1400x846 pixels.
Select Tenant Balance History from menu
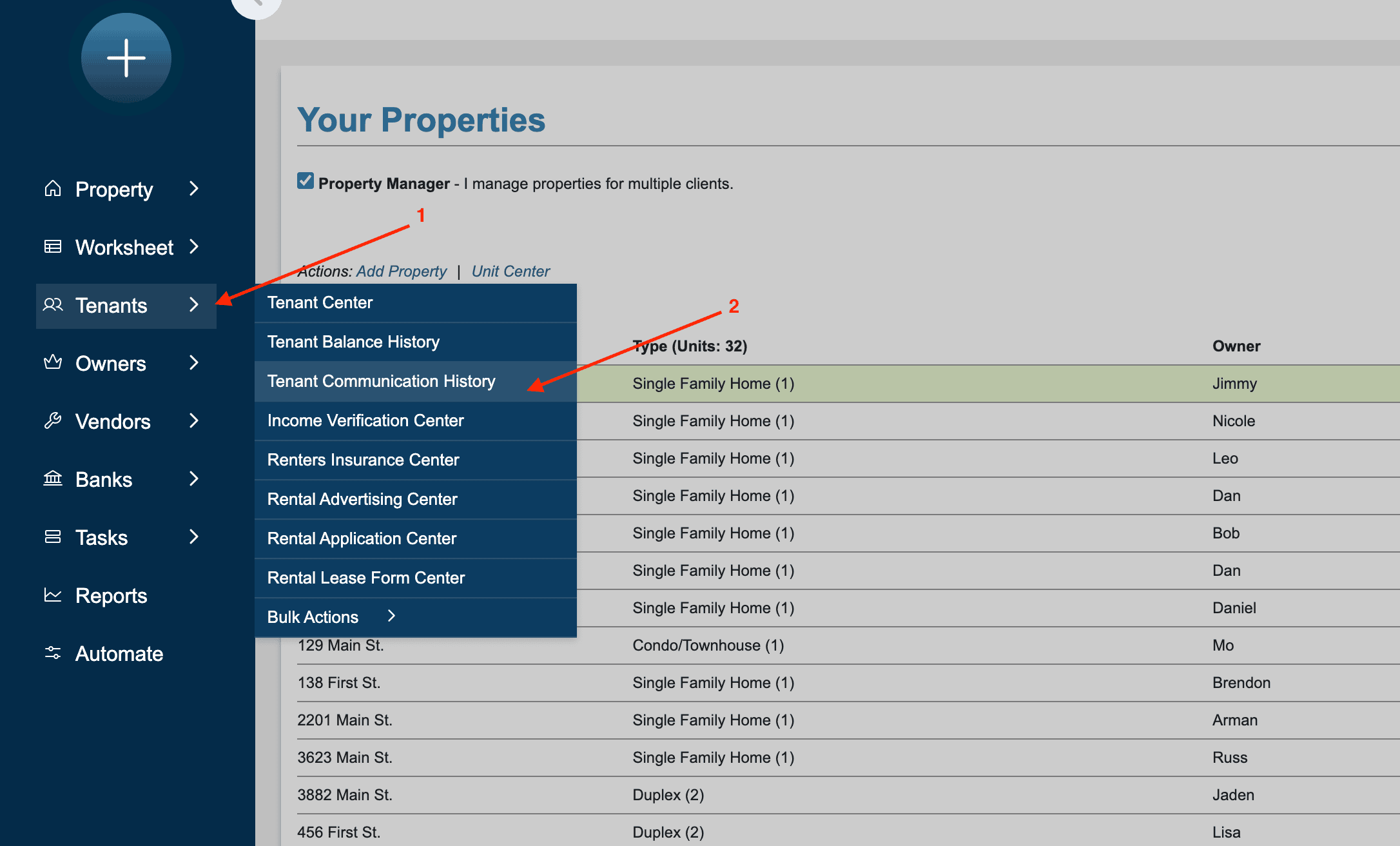pyautogui.click(x=353, y=342)
